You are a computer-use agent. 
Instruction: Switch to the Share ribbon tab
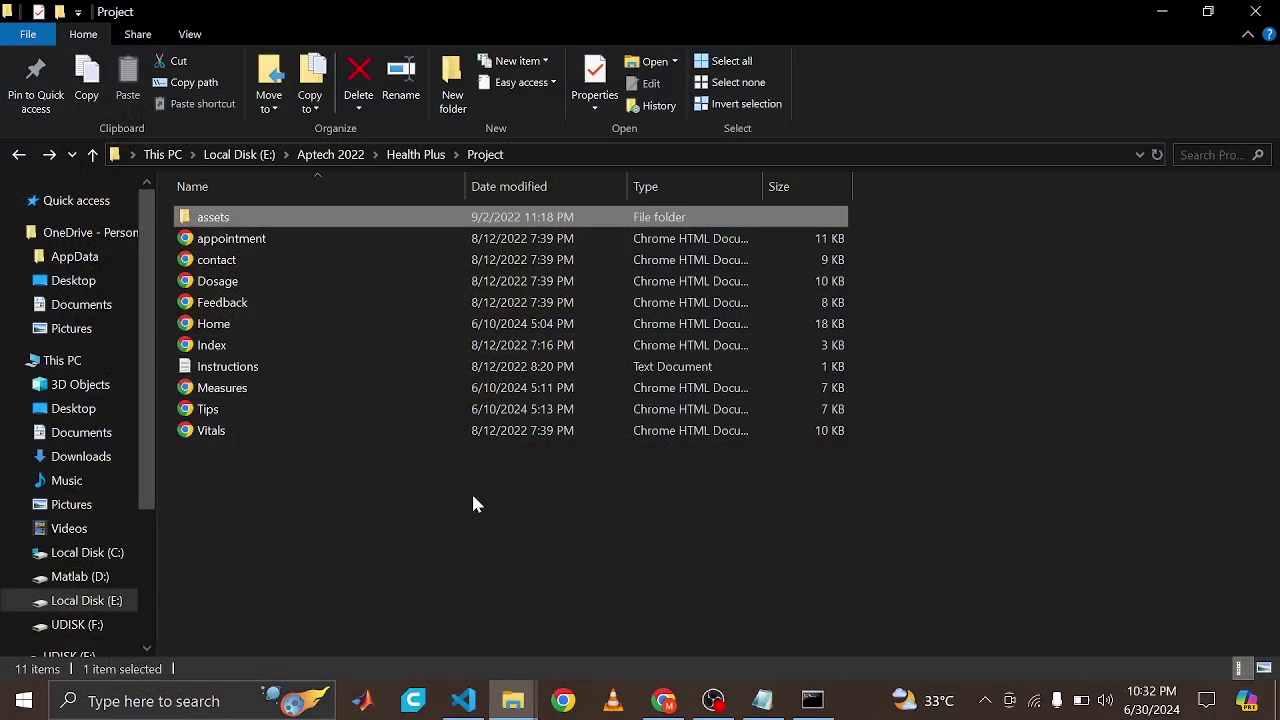(x=138, y=34)
